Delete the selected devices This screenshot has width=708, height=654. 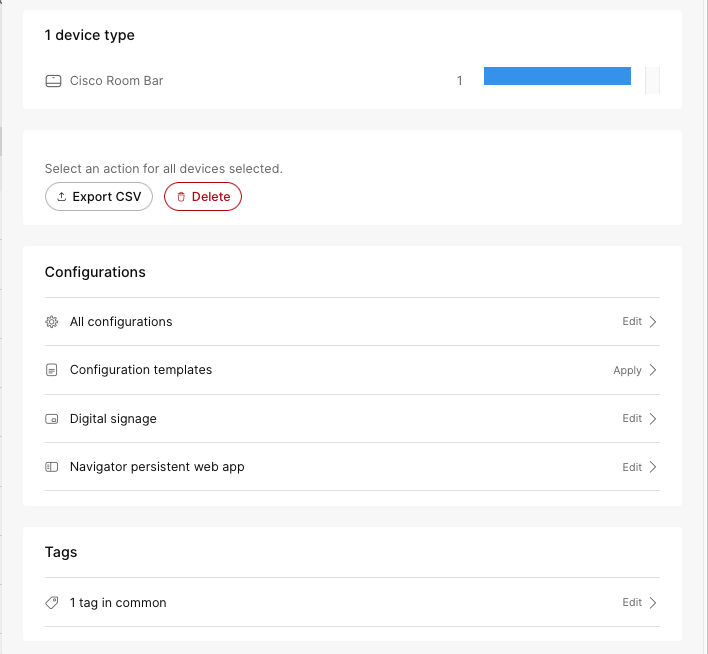pyautogui.click(x=203, y=197)
